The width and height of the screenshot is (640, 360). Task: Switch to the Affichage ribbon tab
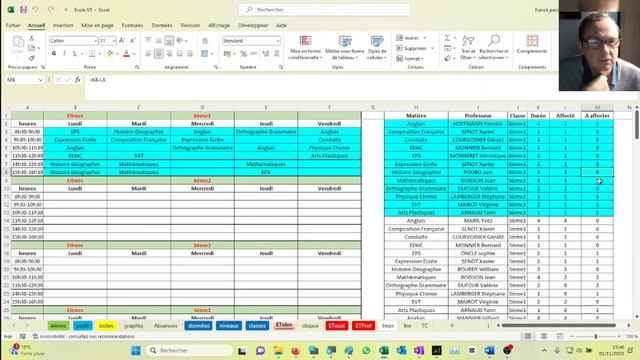click(x=219, y=25)
